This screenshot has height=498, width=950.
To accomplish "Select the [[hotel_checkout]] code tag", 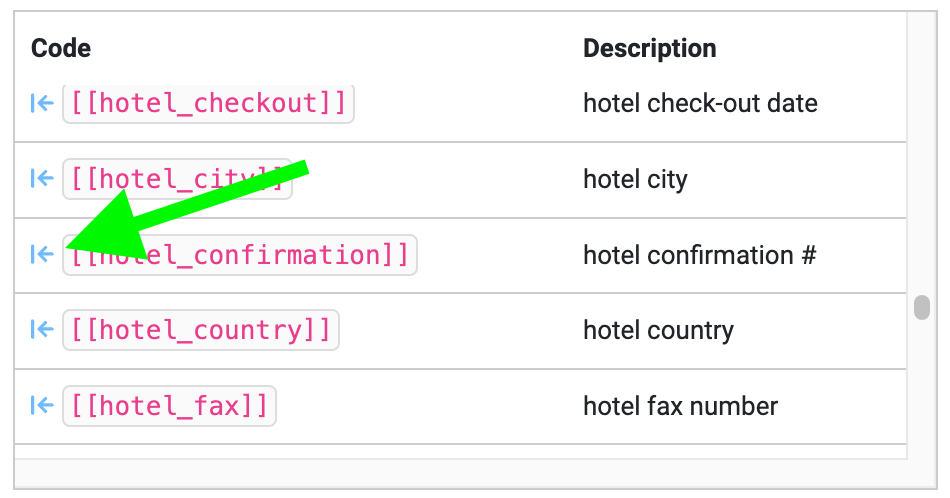I will [x=208, y=104].
